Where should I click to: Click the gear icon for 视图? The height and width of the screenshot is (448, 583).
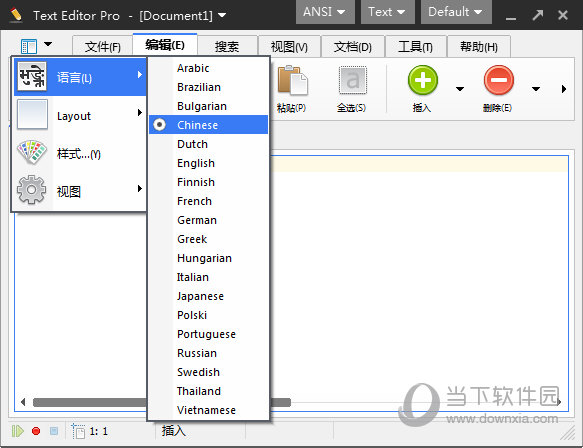(x=32, y=190)
